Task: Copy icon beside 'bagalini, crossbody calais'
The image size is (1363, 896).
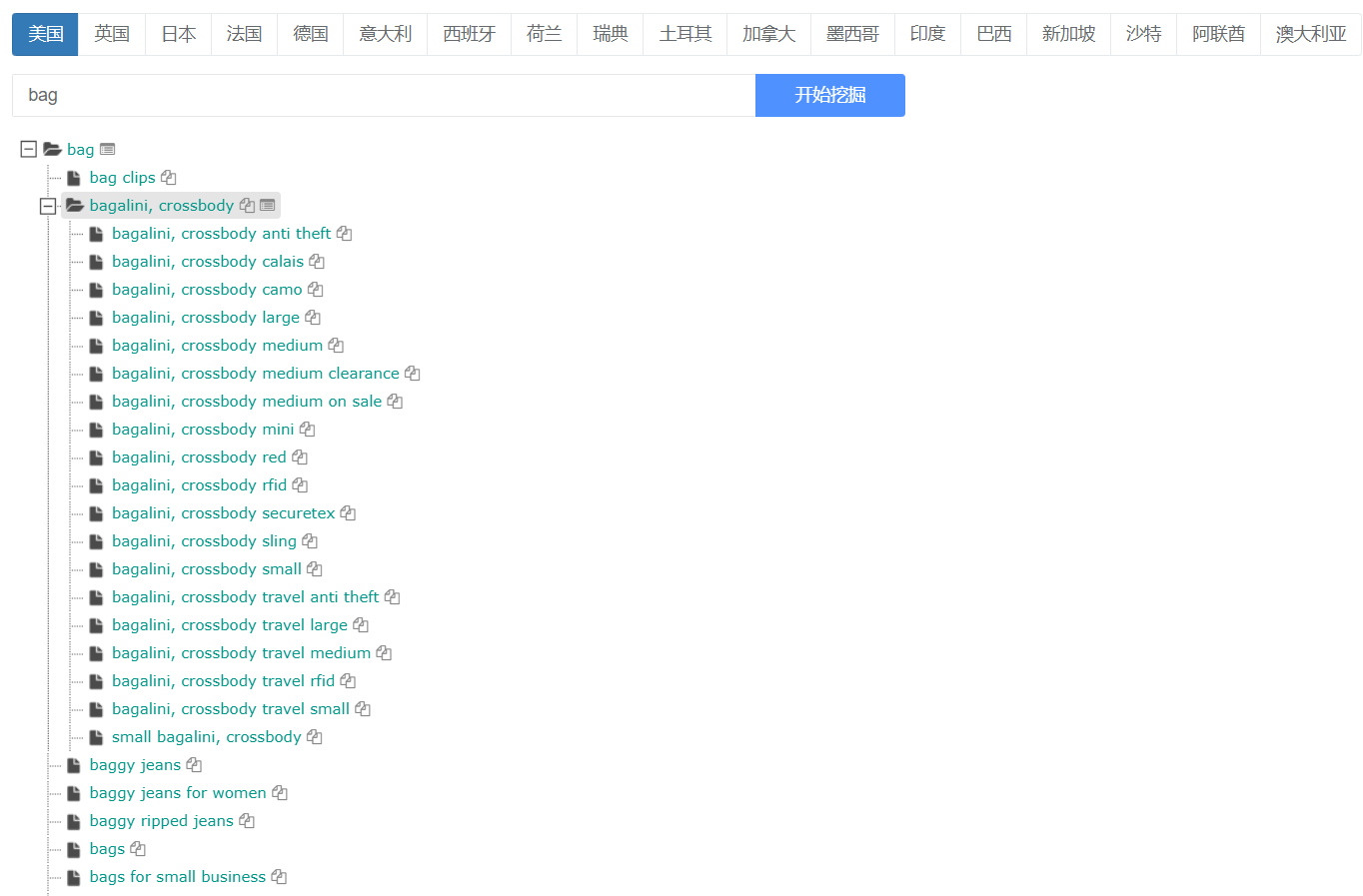Action: coord(317,262)
